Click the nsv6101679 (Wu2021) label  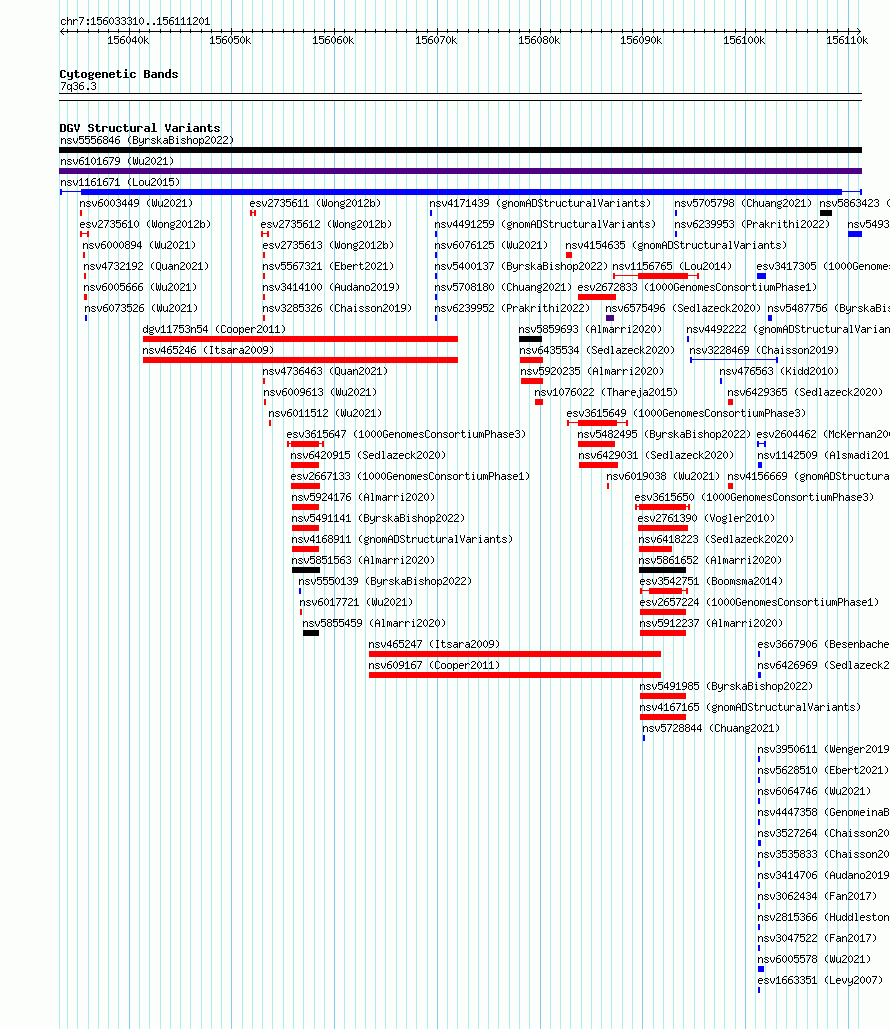coord(117,161)
